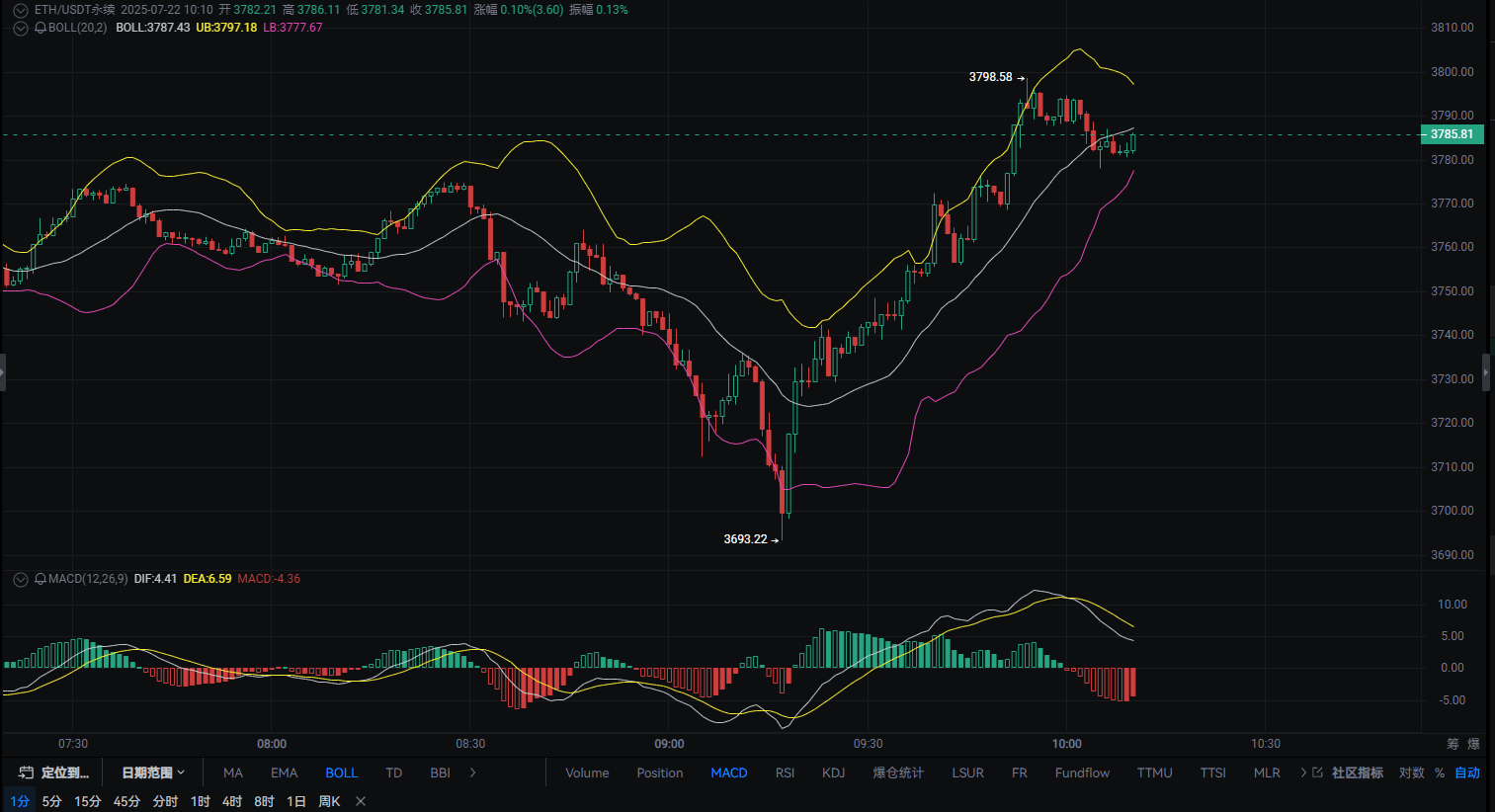Screen dimensions: 1495x812
Task: Click the ETH/USDT永续 symbol name
Action: [75, 10]
